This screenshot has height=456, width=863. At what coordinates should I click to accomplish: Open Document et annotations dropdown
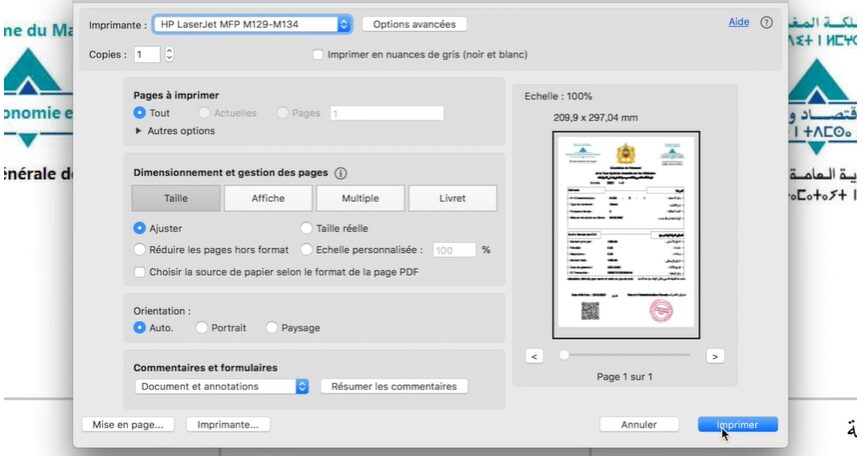click(222, 386)
